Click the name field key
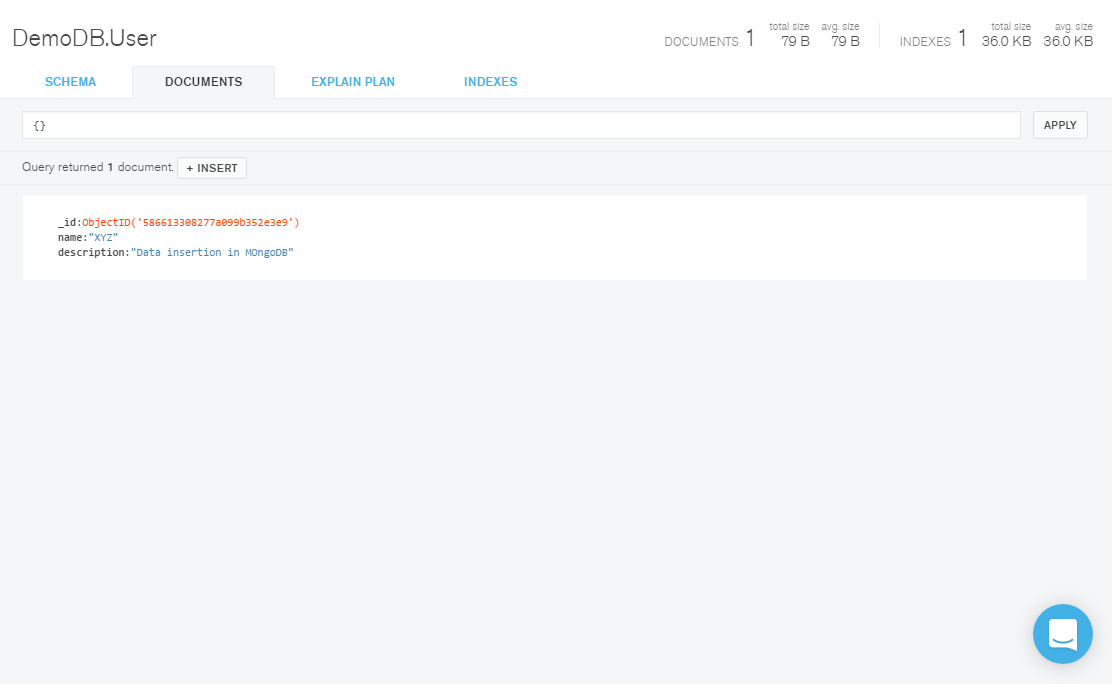This screenshot has width=1112, height=684. [x=70, y=237]
